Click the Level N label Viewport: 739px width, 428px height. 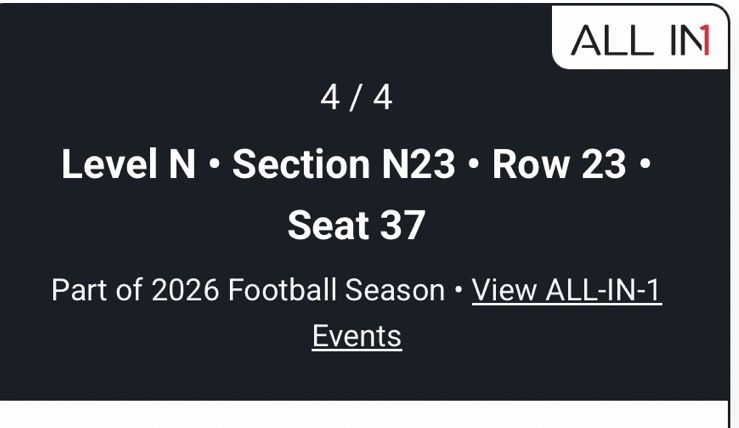pyautogui.click(x=128, y=164)
